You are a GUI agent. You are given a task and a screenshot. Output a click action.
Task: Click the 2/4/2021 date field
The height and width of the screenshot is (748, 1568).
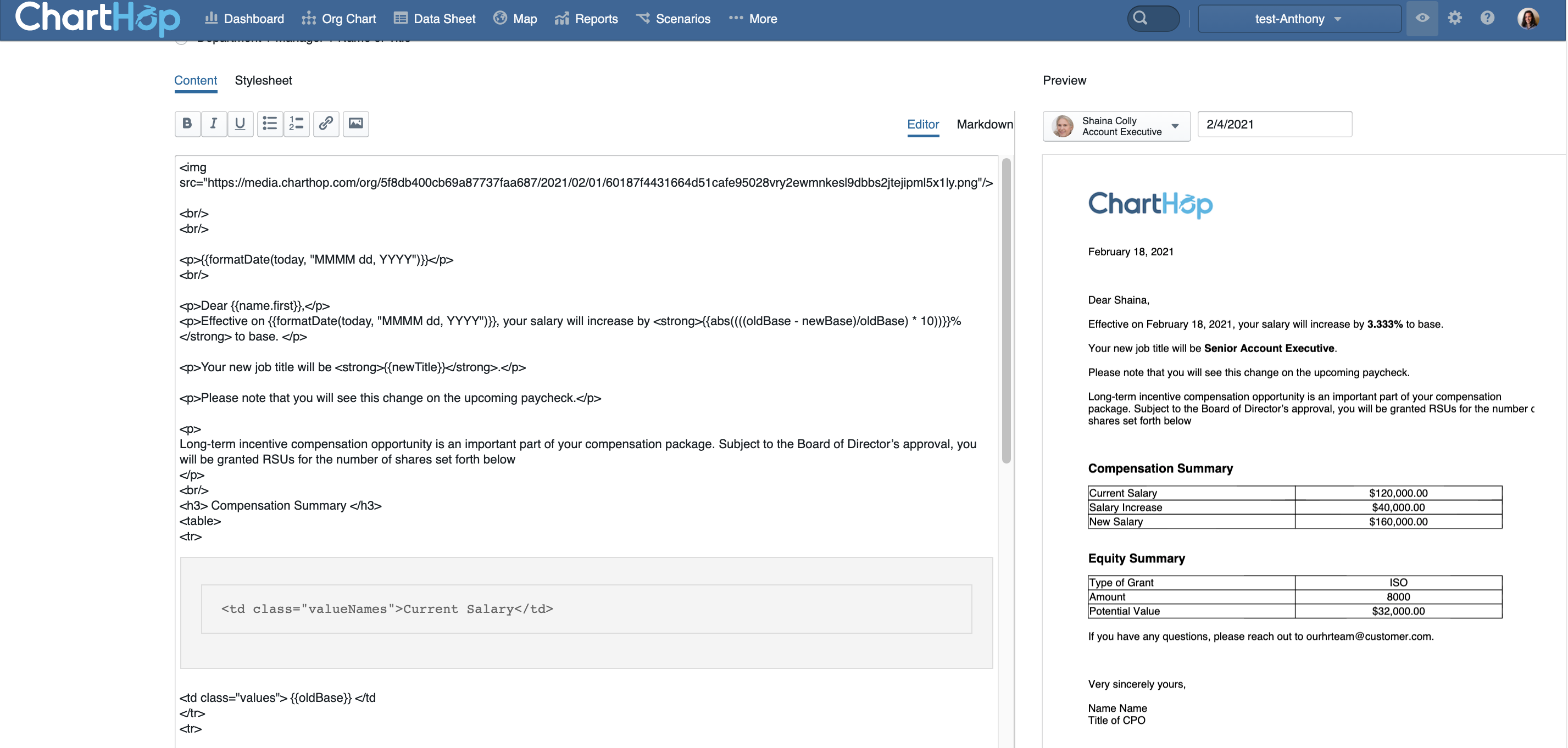click(1275, 124)
